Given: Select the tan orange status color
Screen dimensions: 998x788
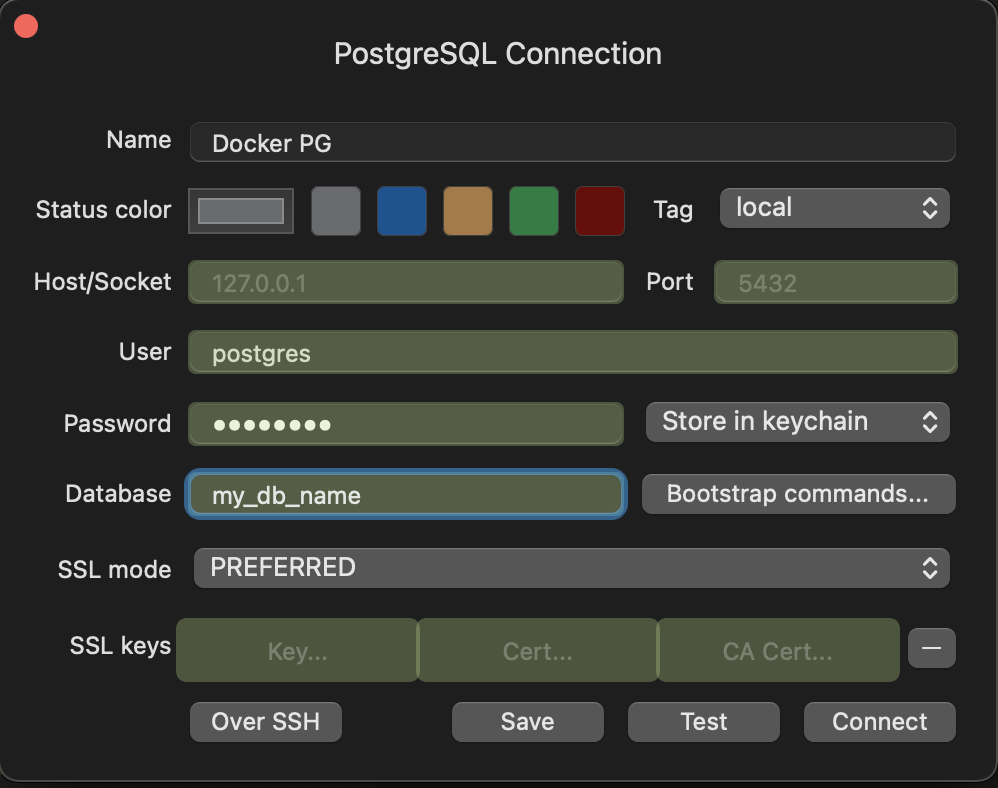Looking at the screenshot, I should tap(468, 211).
